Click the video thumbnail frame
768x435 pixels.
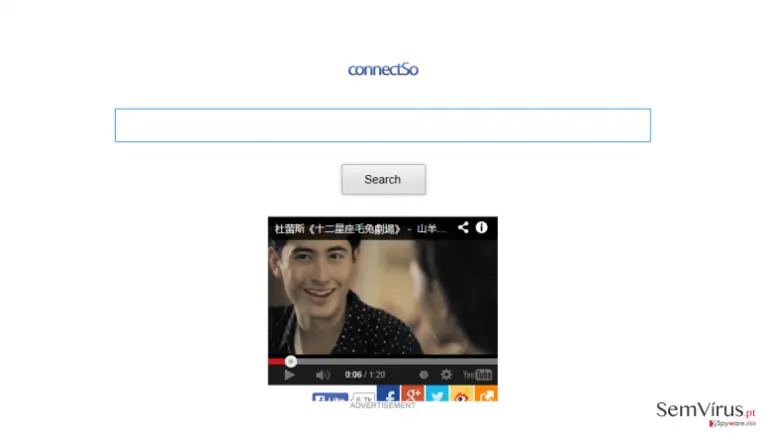click(x=383, y=297)
